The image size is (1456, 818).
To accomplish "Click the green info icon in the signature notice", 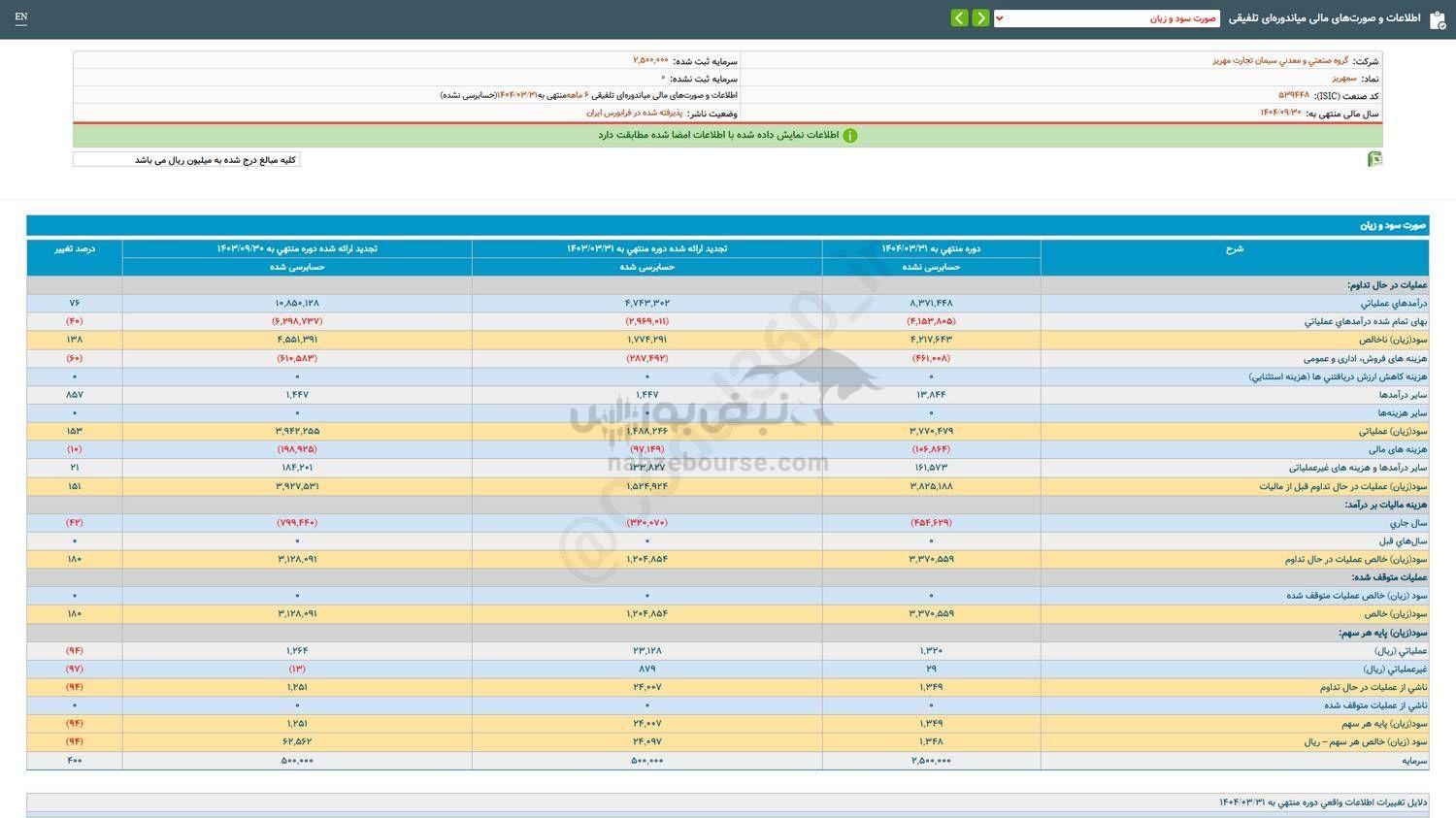I will (x=850, y=135).
